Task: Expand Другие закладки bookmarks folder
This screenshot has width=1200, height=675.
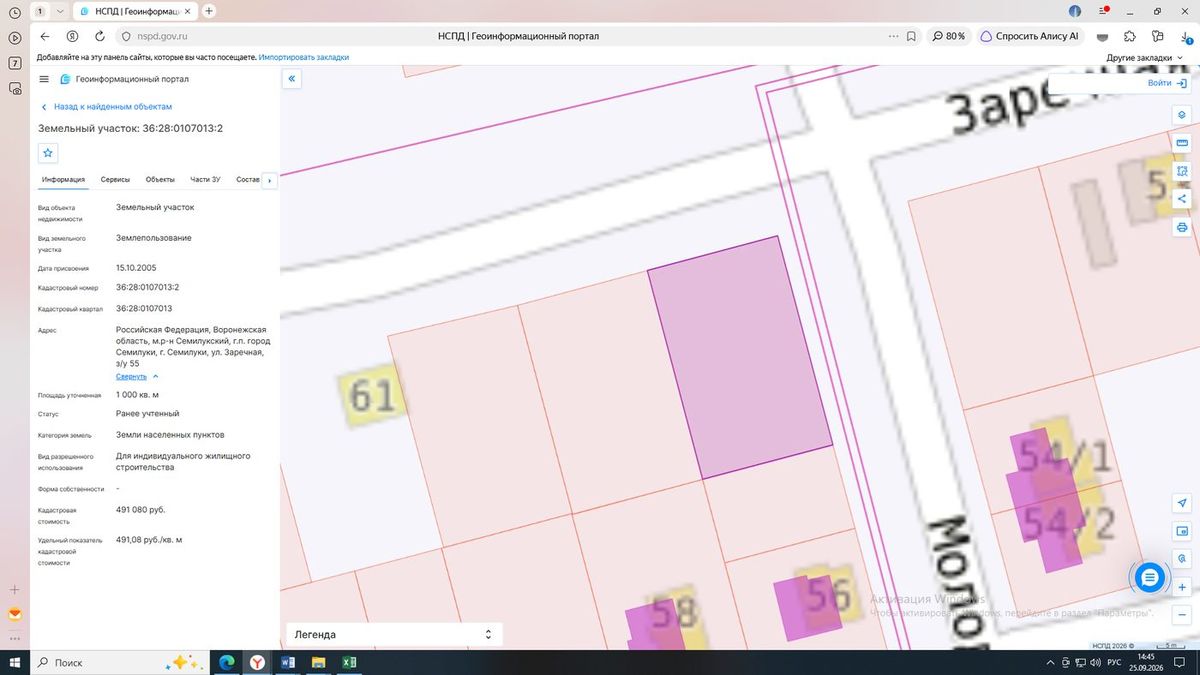Action: [x=1146, y=57]
